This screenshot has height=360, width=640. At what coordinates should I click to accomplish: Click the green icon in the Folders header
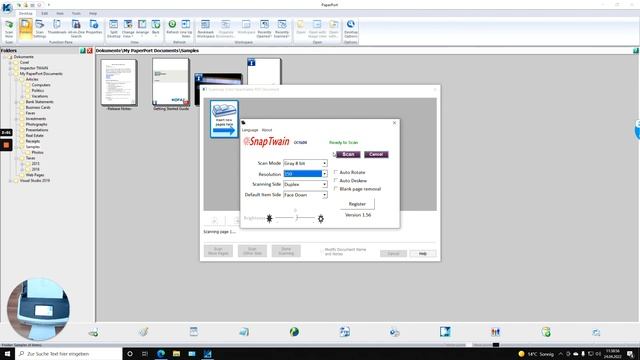click(83, 51)
